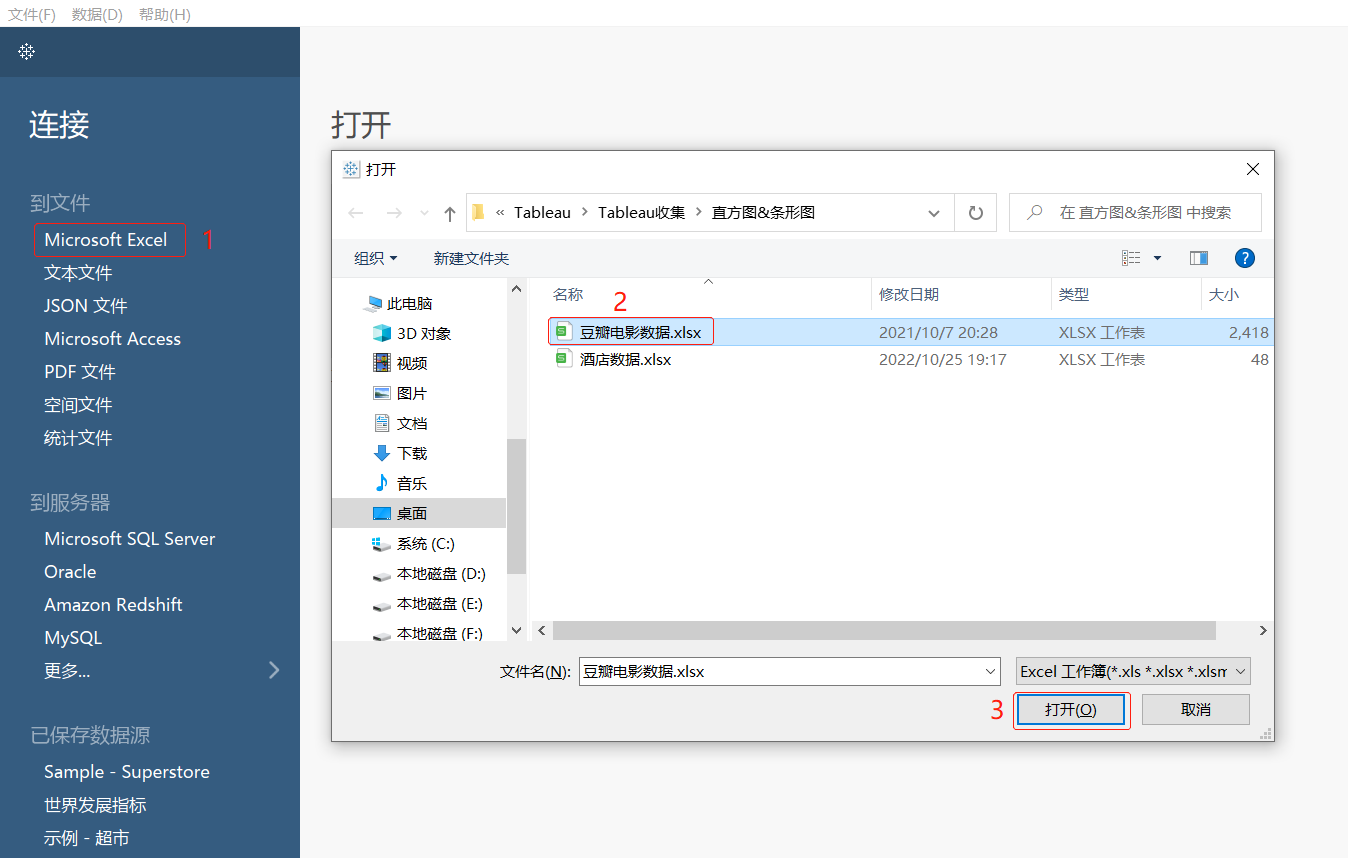This screenshot has width=1348, height=858.
Task: Click the 豆瓣电影数据.xlsx file icon
Action: tap(564, 332)
